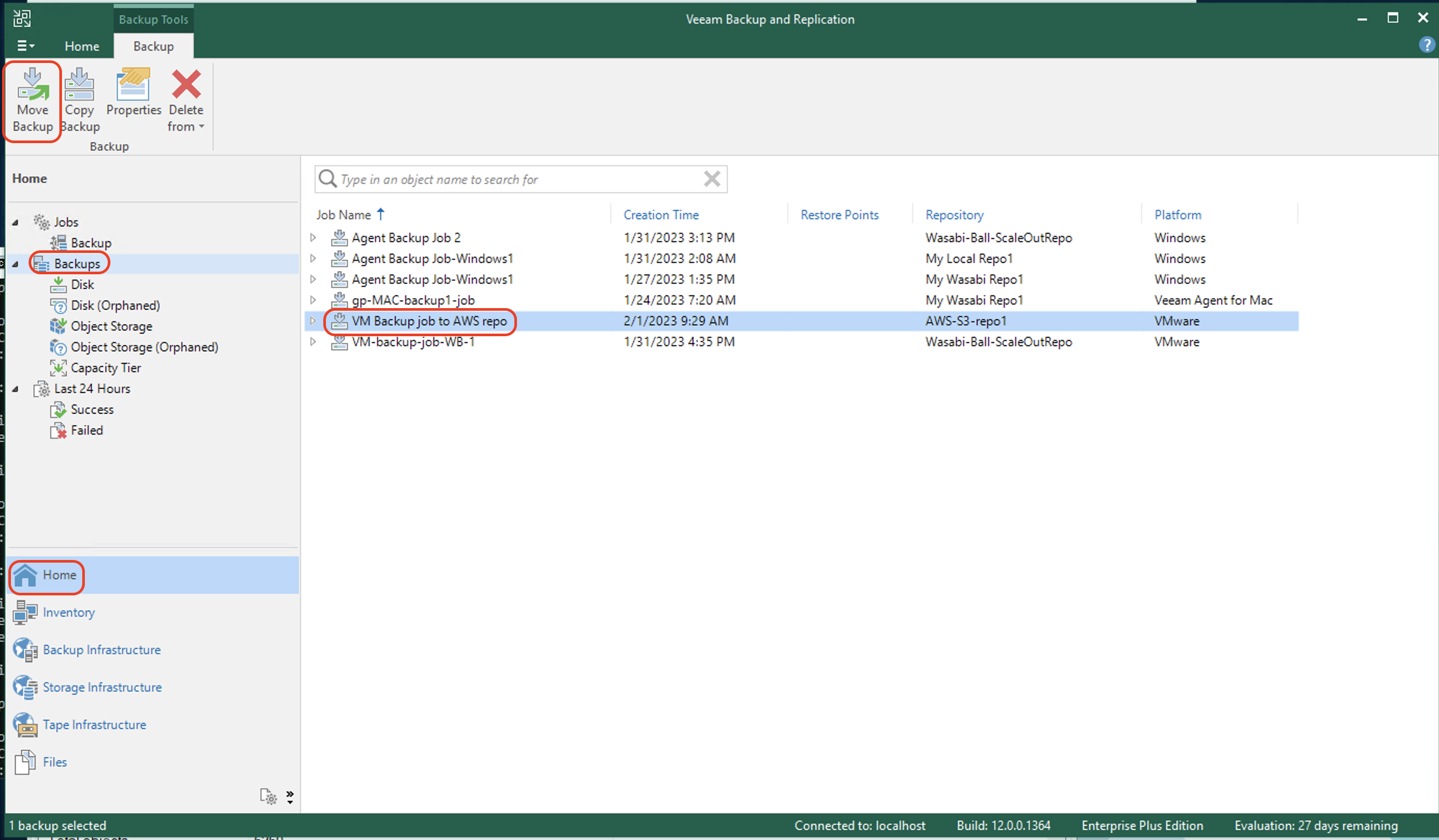Open help via the question mark icon

click(x=1427, y=45)
